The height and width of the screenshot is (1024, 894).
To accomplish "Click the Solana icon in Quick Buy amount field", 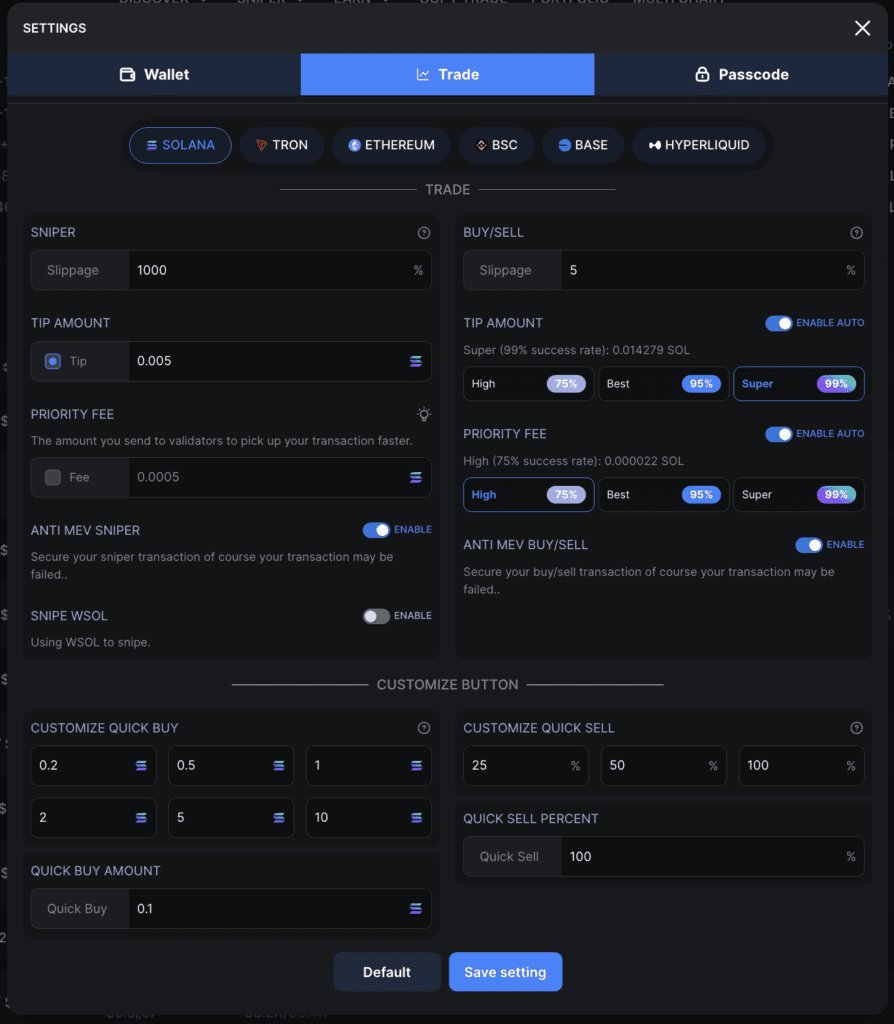I will pos(415,908).
